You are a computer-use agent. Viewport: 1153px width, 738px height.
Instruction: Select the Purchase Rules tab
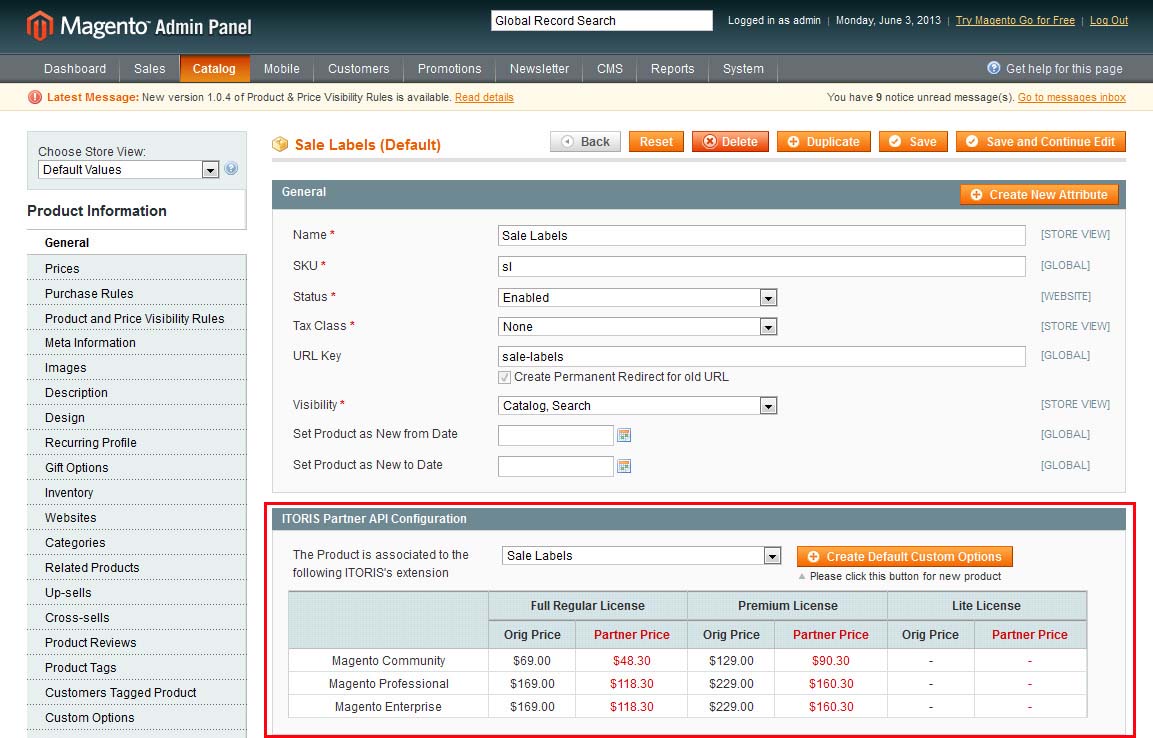(x=137, y=293)
